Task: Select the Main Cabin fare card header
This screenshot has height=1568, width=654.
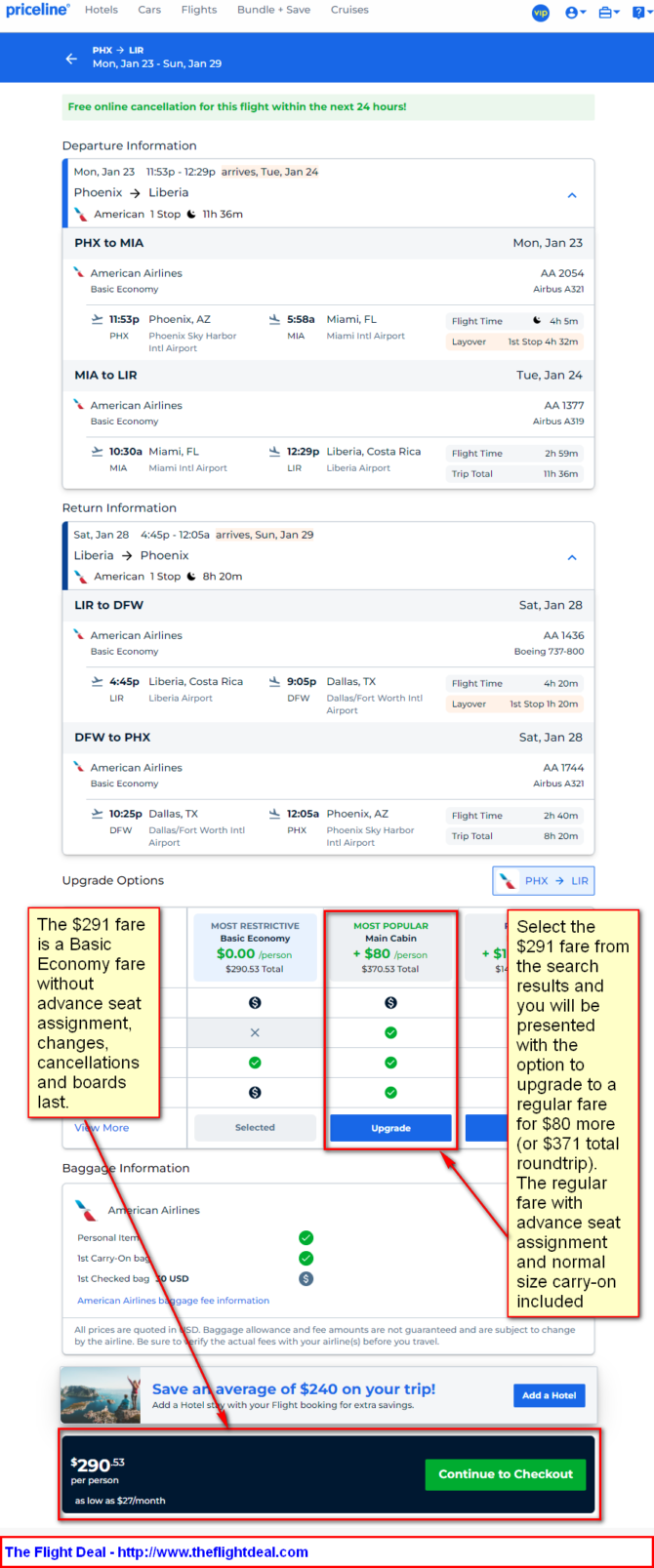Action: (390, 947)
